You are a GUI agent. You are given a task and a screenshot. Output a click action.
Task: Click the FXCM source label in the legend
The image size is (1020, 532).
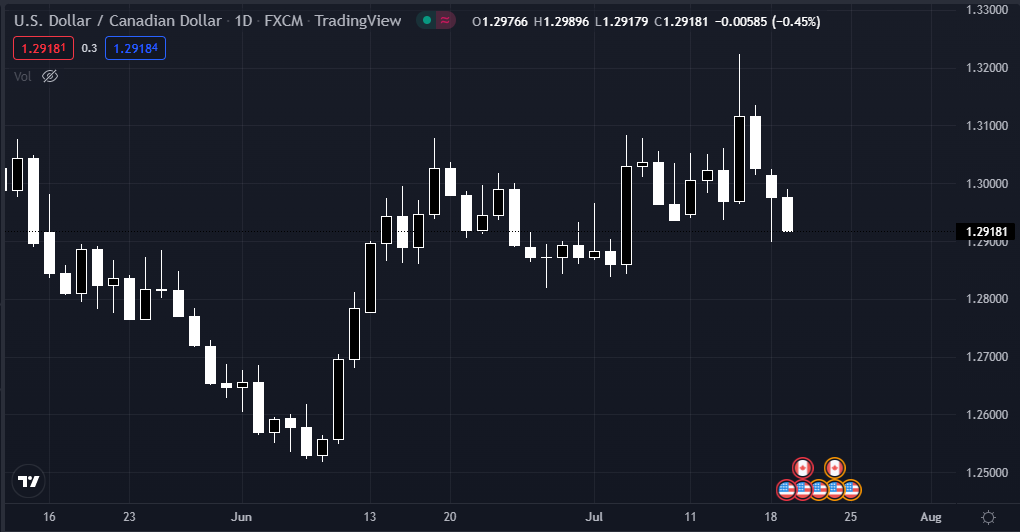pos(284,21)
